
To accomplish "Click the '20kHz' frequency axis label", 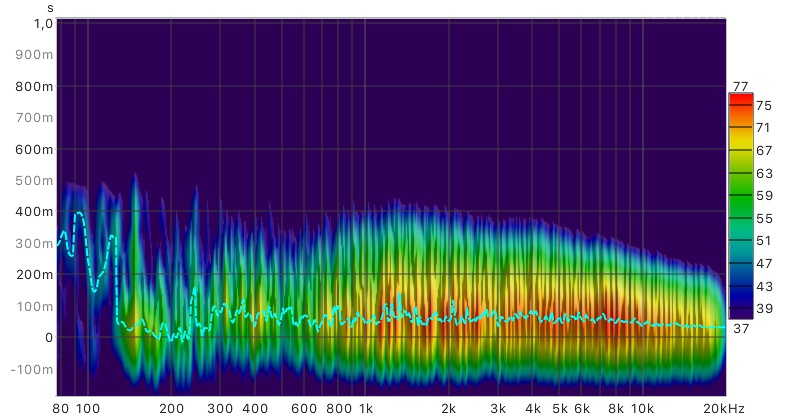I will click(x=724, y=409).
